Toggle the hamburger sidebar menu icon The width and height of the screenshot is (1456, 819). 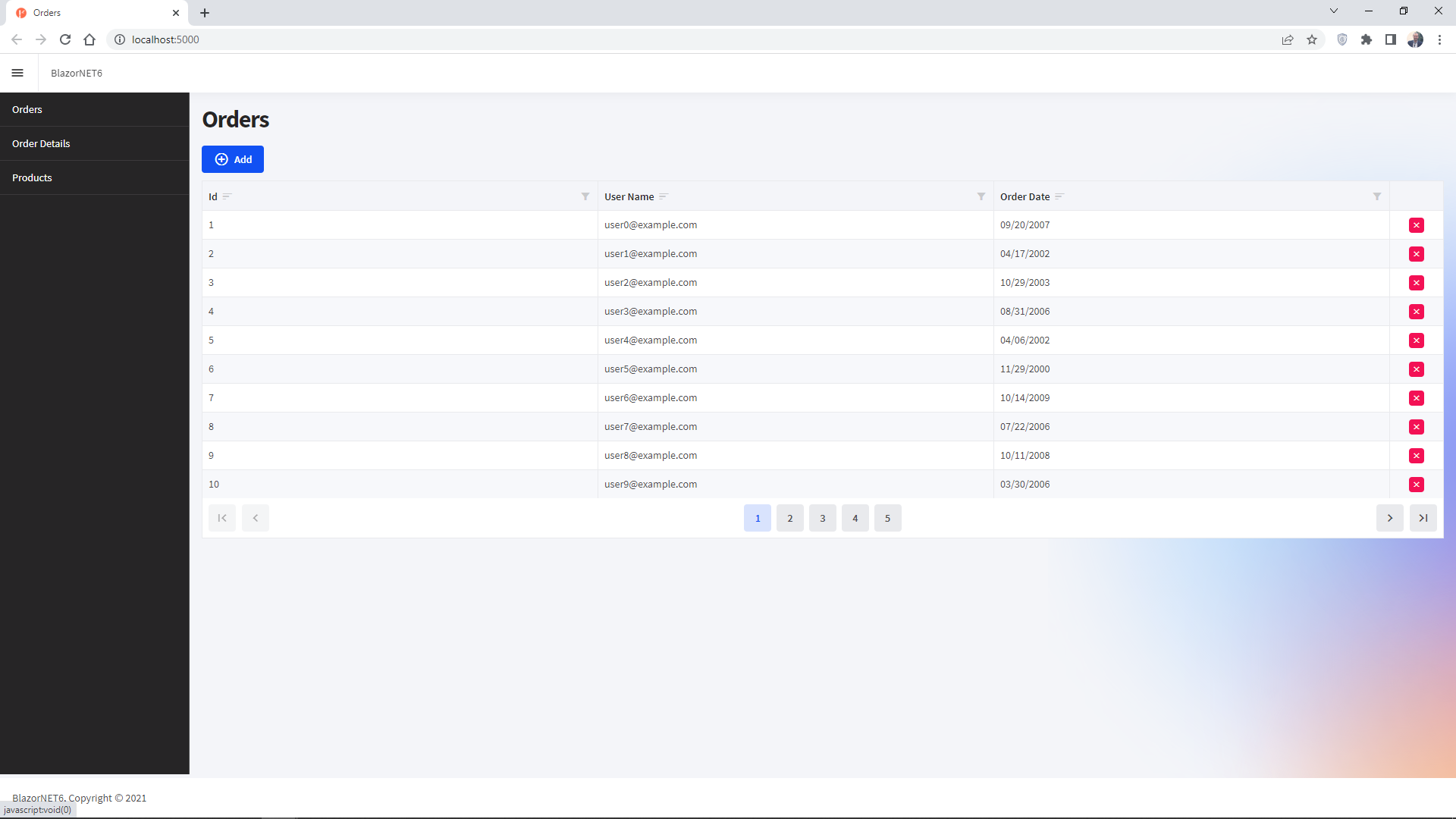point(17,73)
